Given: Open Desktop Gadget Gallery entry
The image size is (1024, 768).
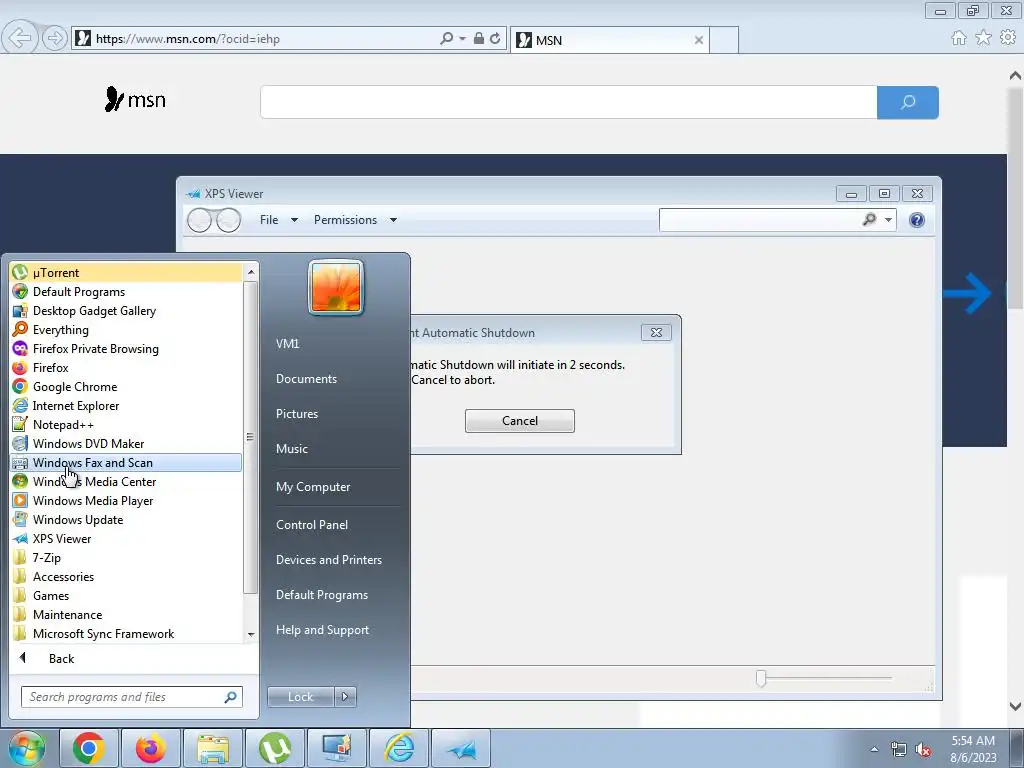Looking at the screenshot, I should coord(126,310).
